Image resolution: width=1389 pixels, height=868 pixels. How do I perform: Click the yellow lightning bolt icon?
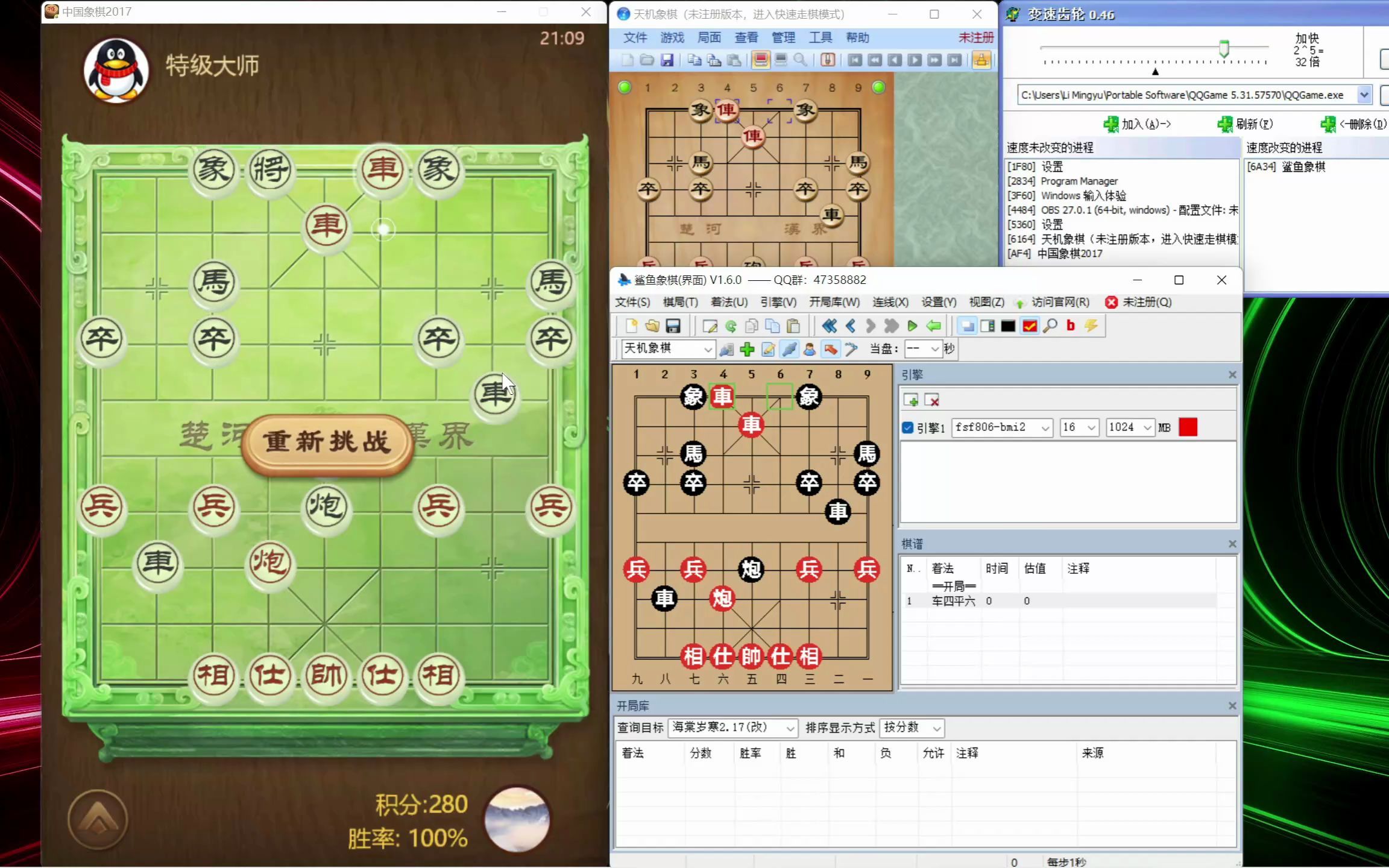[x=1091, y=325]
